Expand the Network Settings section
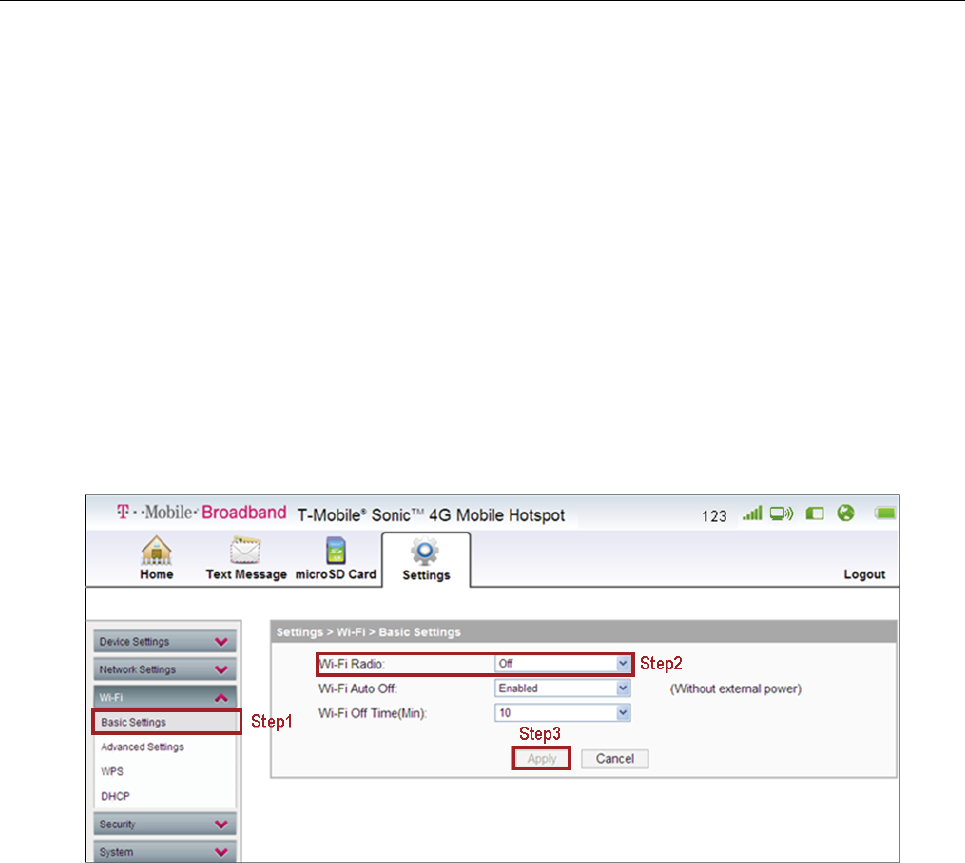This screenshot has width=965, height=863. (165, 669)
